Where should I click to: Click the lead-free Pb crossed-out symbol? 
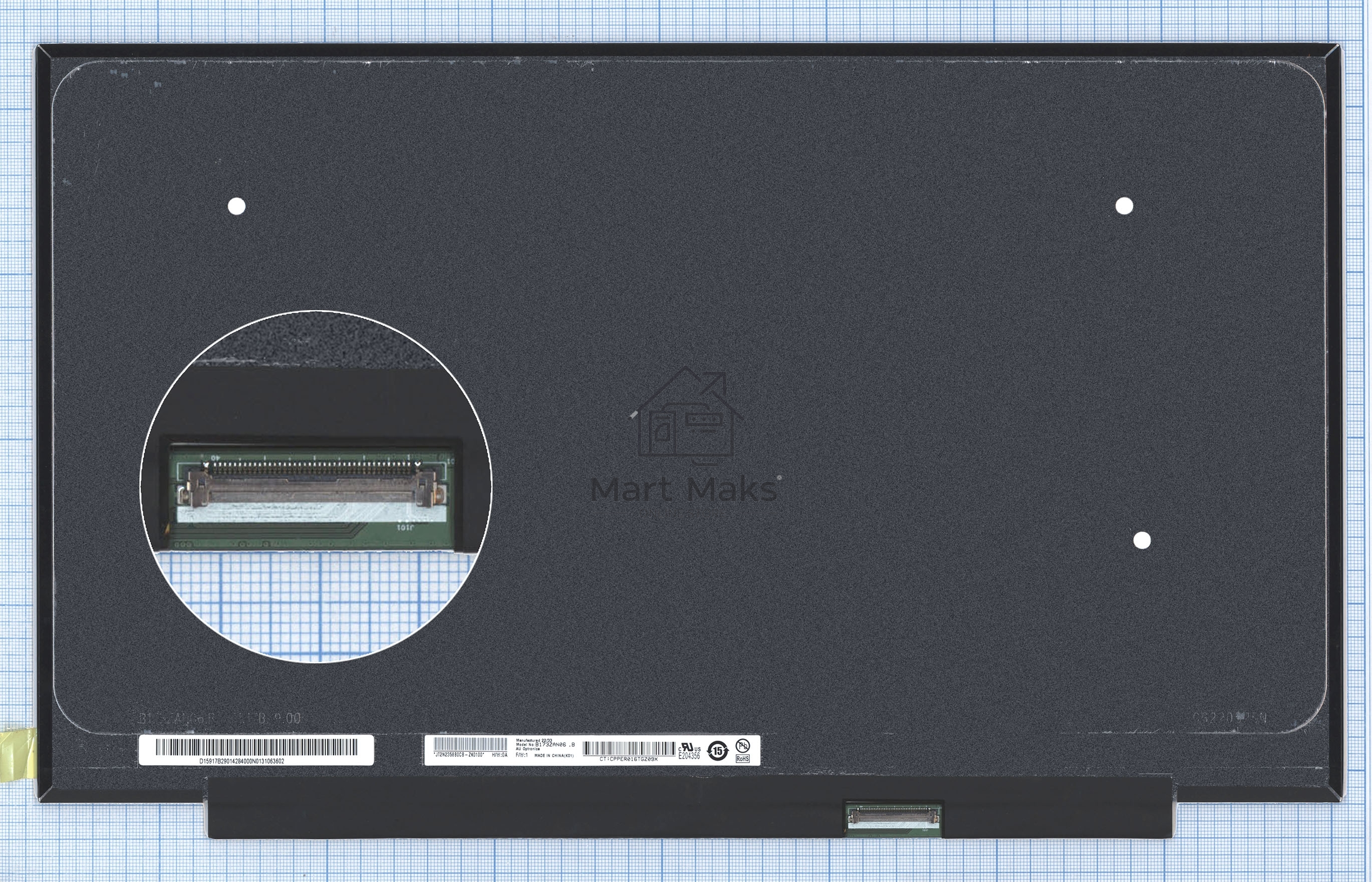(742, 745)
